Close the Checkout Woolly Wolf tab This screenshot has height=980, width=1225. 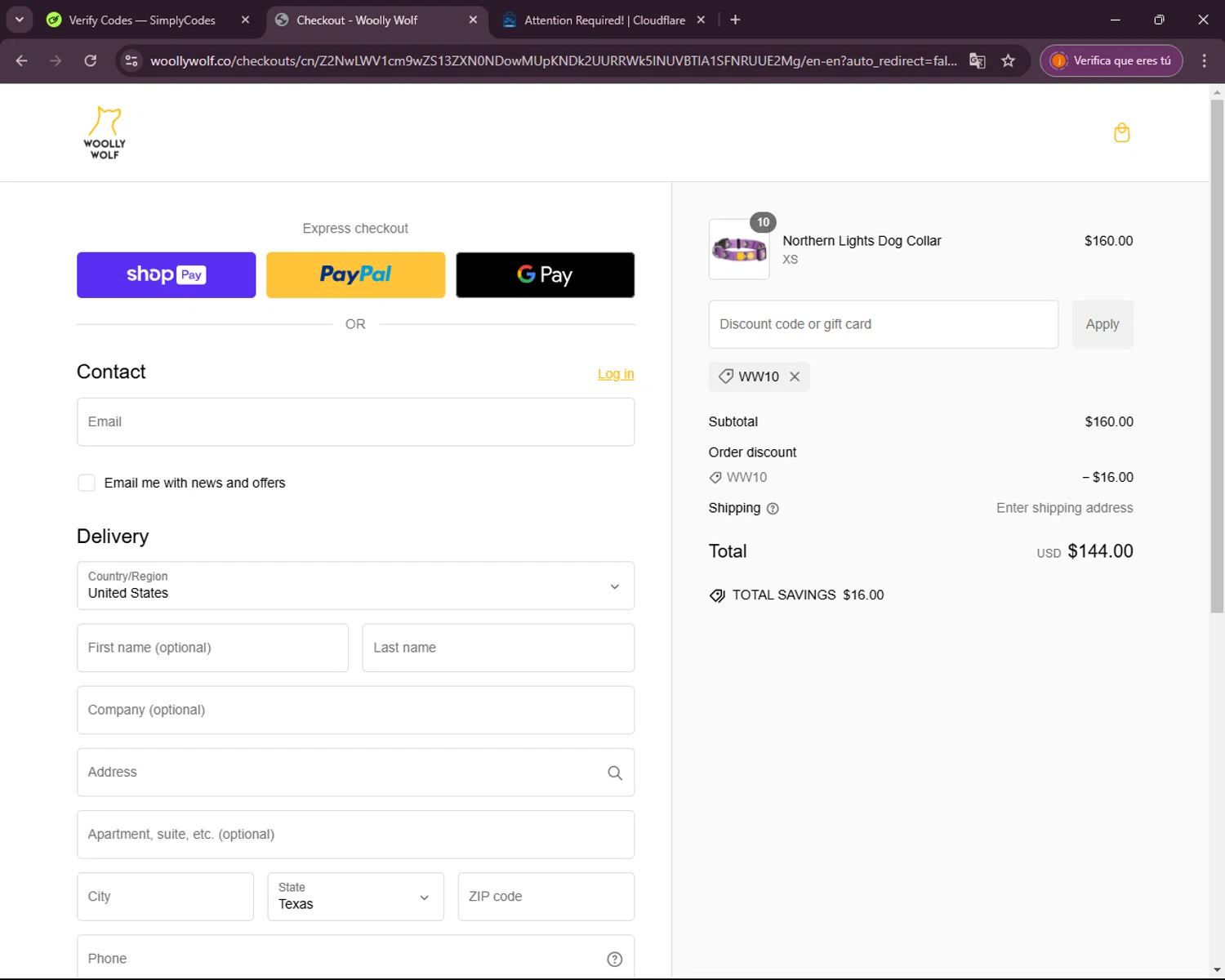pos(473,20)
